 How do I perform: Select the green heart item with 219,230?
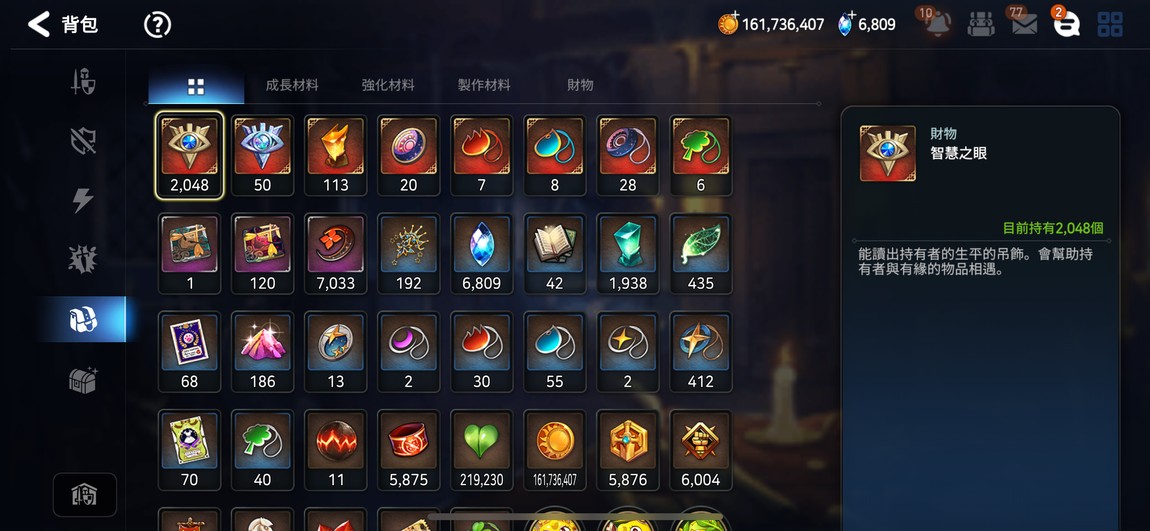point(482,450)
